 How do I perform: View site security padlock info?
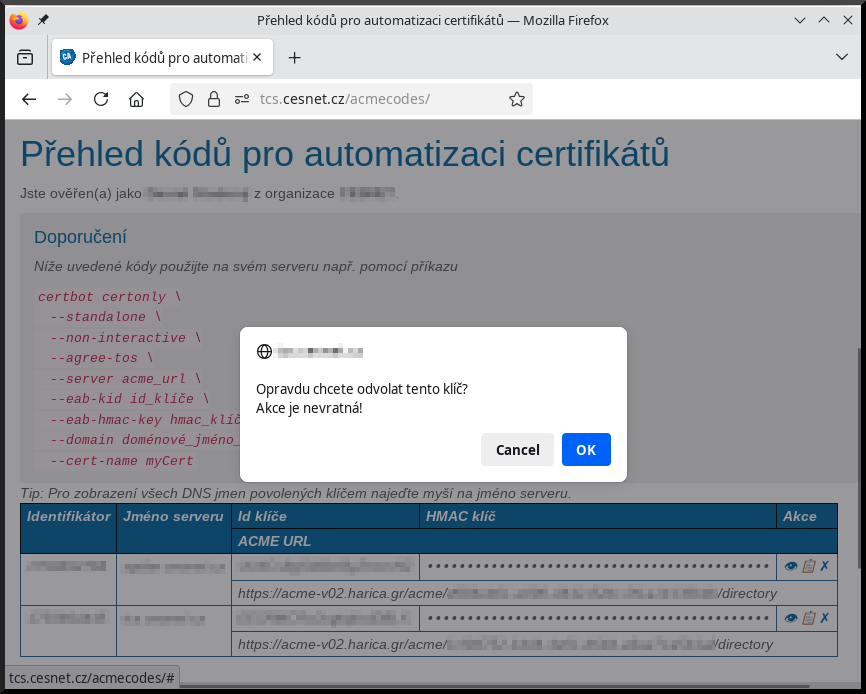click(212, 99)
